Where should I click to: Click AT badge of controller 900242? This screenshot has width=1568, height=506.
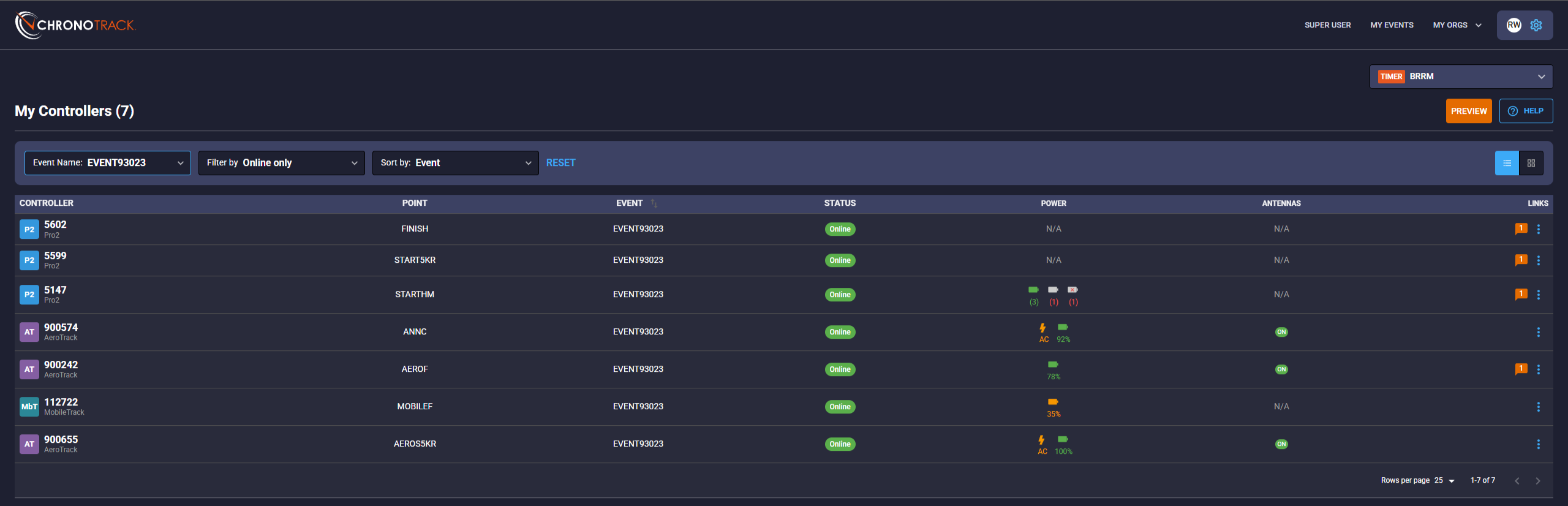[x=29, y=369]
